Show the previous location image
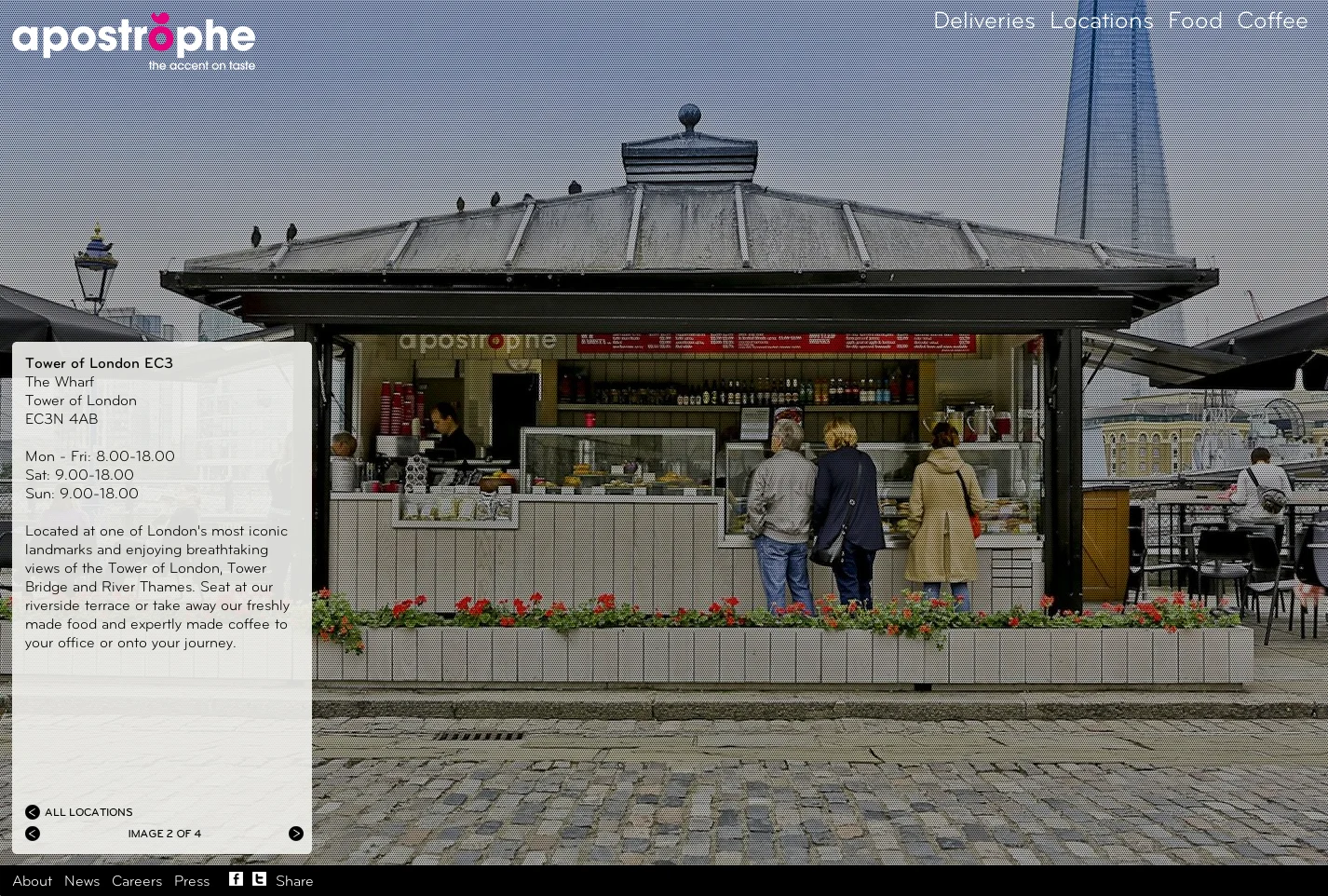The height and width of the screenshot is (896, 1328). pyautogui.click(x=33, y=834)
